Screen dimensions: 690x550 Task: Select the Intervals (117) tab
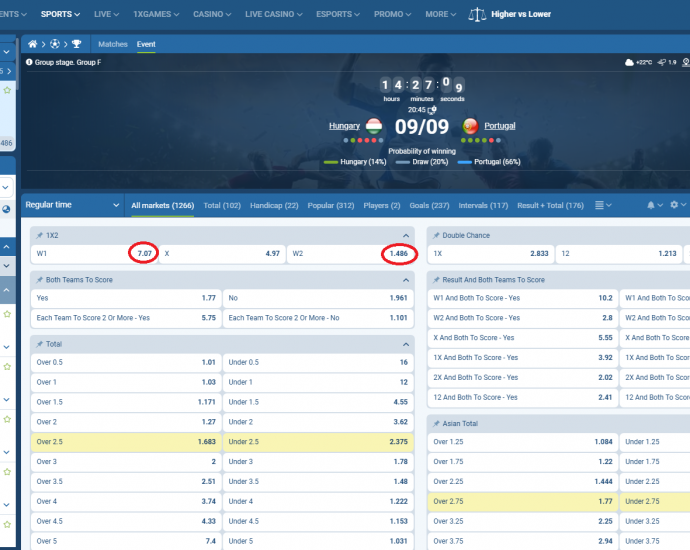483,205
